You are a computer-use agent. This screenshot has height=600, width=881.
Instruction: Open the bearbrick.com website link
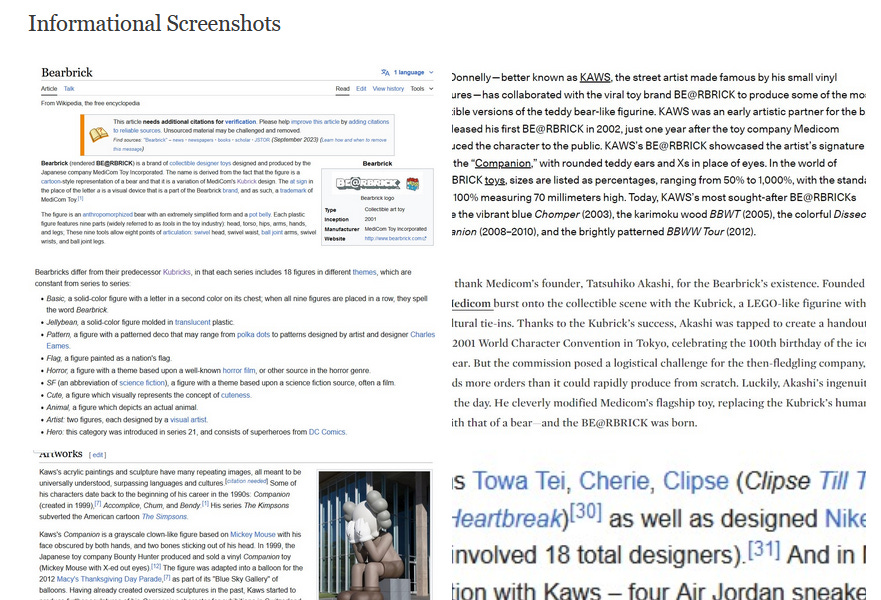point(395,239)
